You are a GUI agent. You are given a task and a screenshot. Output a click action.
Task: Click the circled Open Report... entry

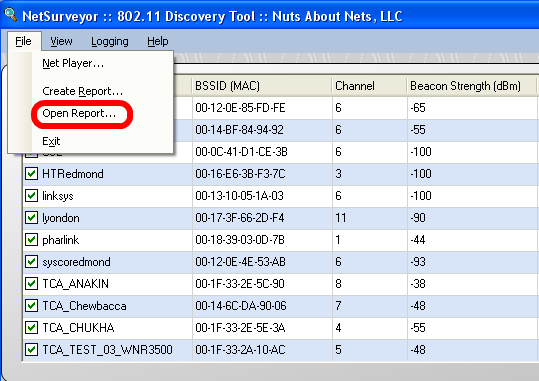[x=79, y=113]
